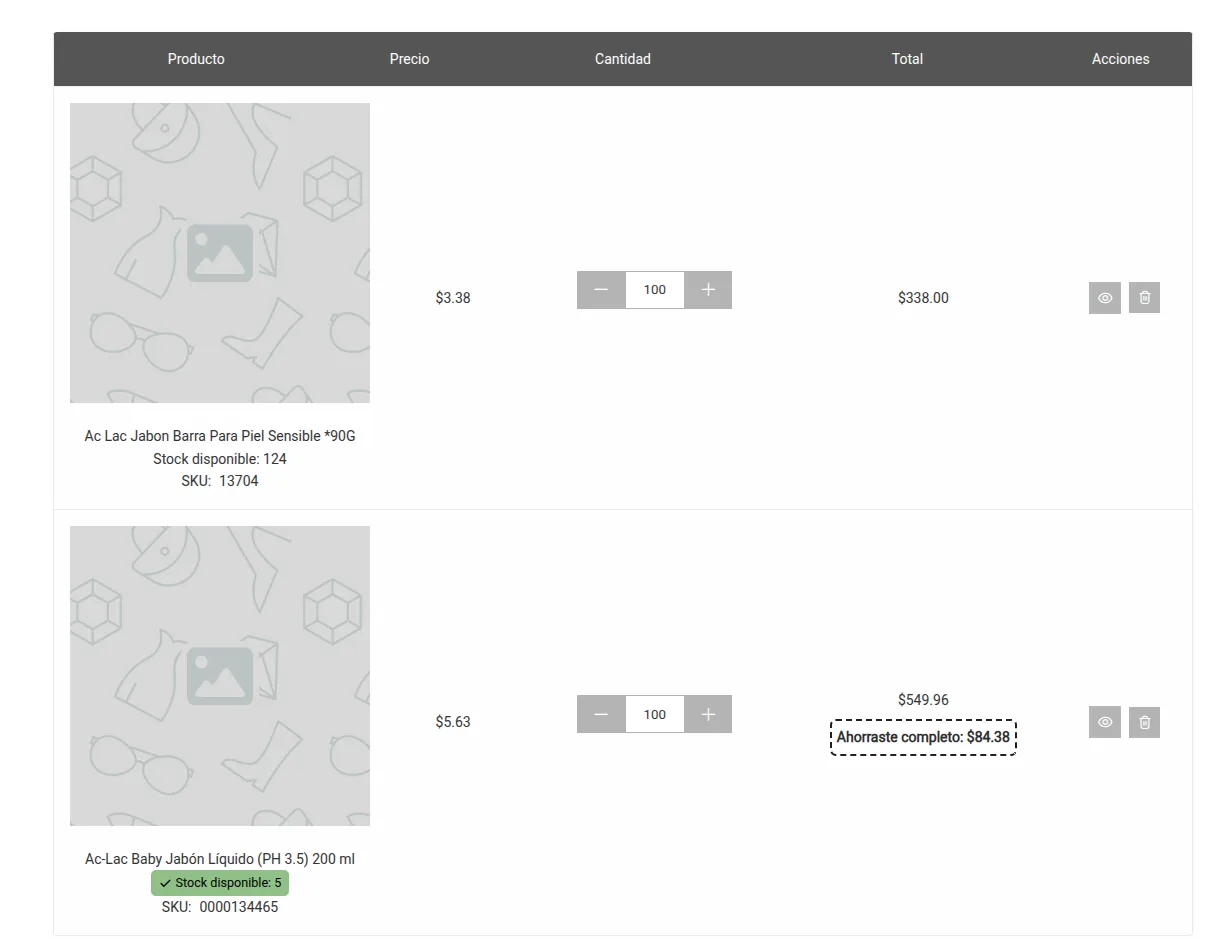This screenshot has height=939, width=1215.
Task: Increase quantity of Ac-Lac Baby Jabón Líquido
Action: [708, 714]
